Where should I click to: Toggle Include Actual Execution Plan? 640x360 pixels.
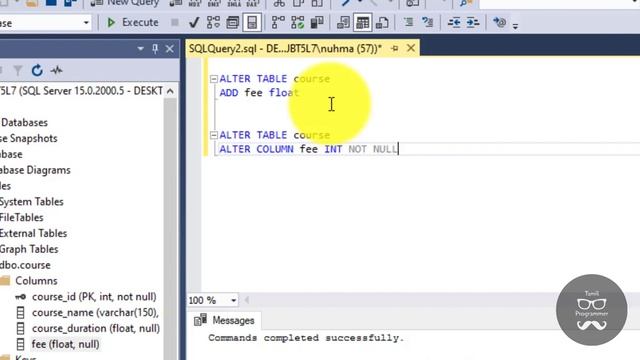[x=278, y=22]
